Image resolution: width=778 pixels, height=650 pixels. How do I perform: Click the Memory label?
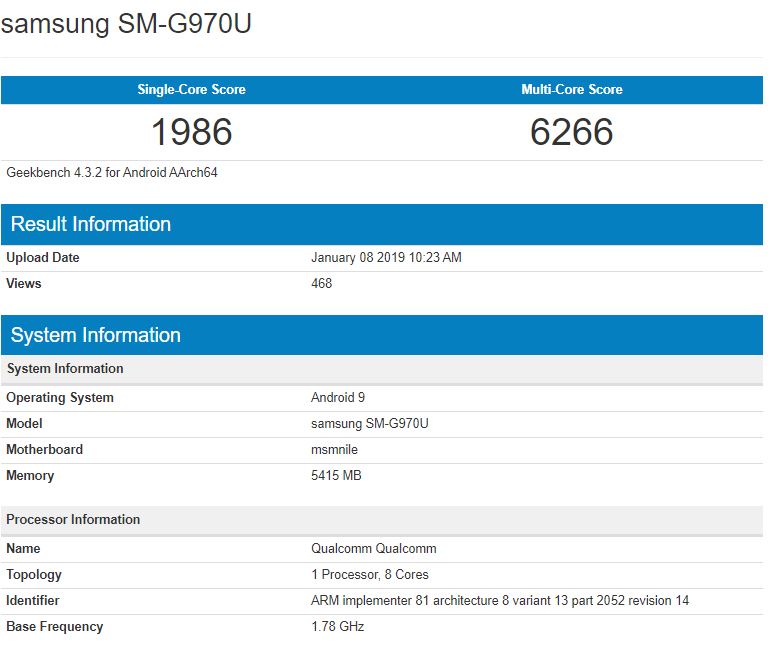tap(30, 475)
